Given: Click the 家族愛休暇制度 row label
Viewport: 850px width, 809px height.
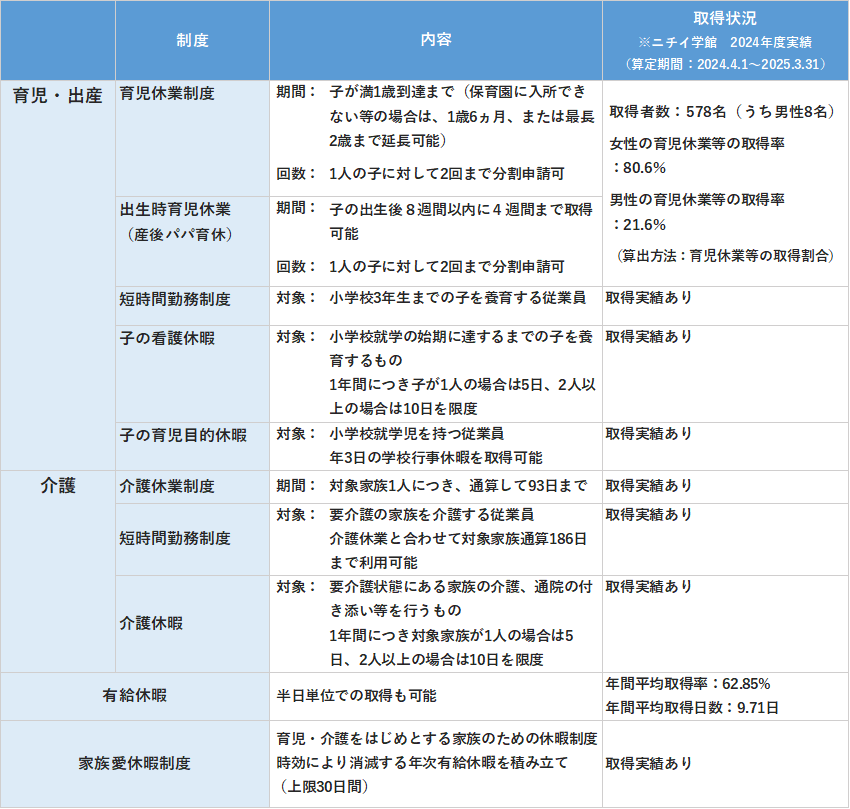Looking at the screenshot, I should 135,763.
